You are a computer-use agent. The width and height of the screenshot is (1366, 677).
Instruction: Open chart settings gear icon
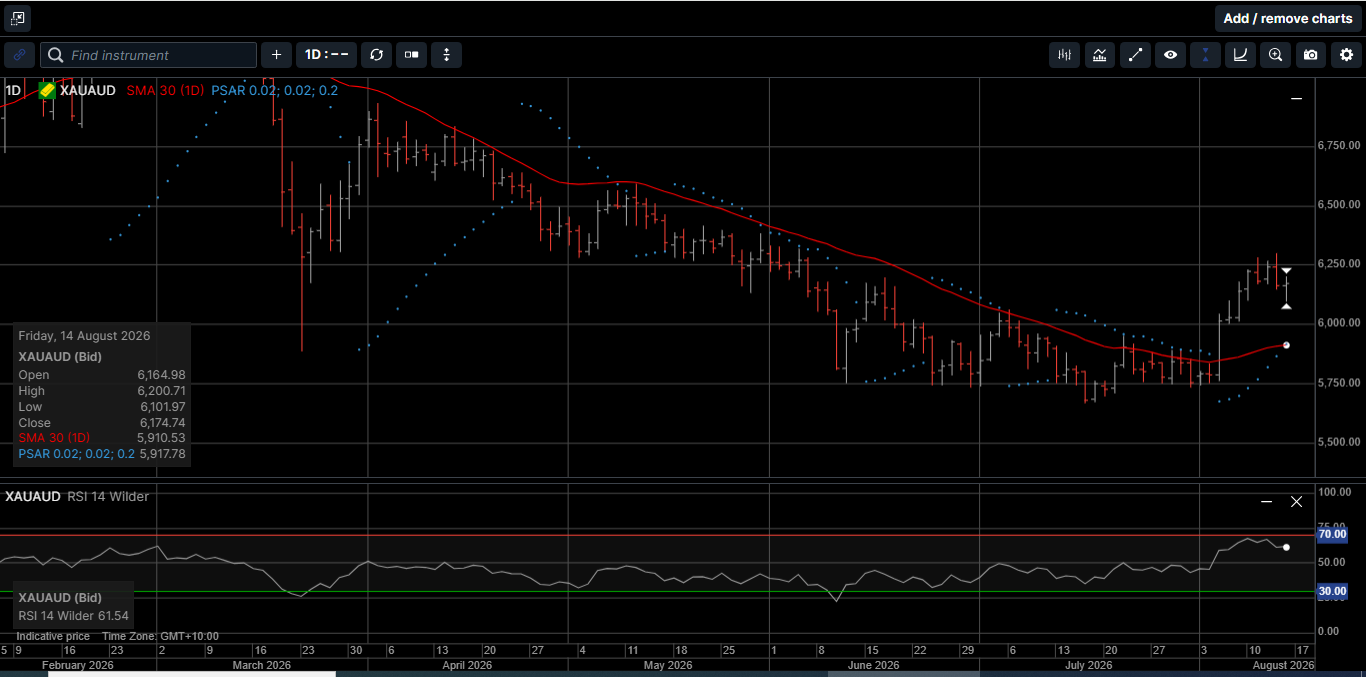tap(1346, 55)
